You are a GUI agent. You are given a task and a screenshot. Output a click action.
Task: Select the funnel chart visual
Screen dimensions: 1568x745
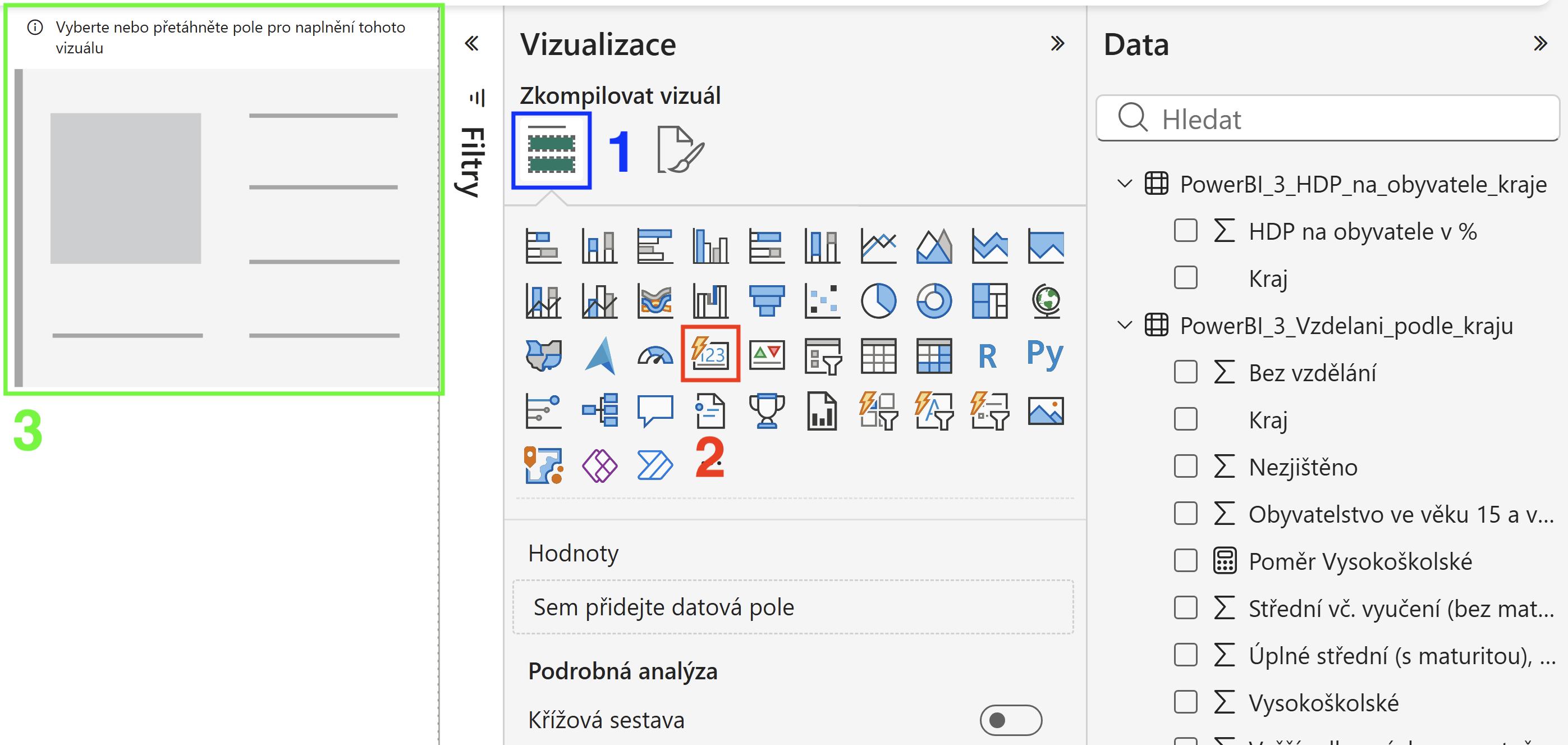click(x=767, y=300)
